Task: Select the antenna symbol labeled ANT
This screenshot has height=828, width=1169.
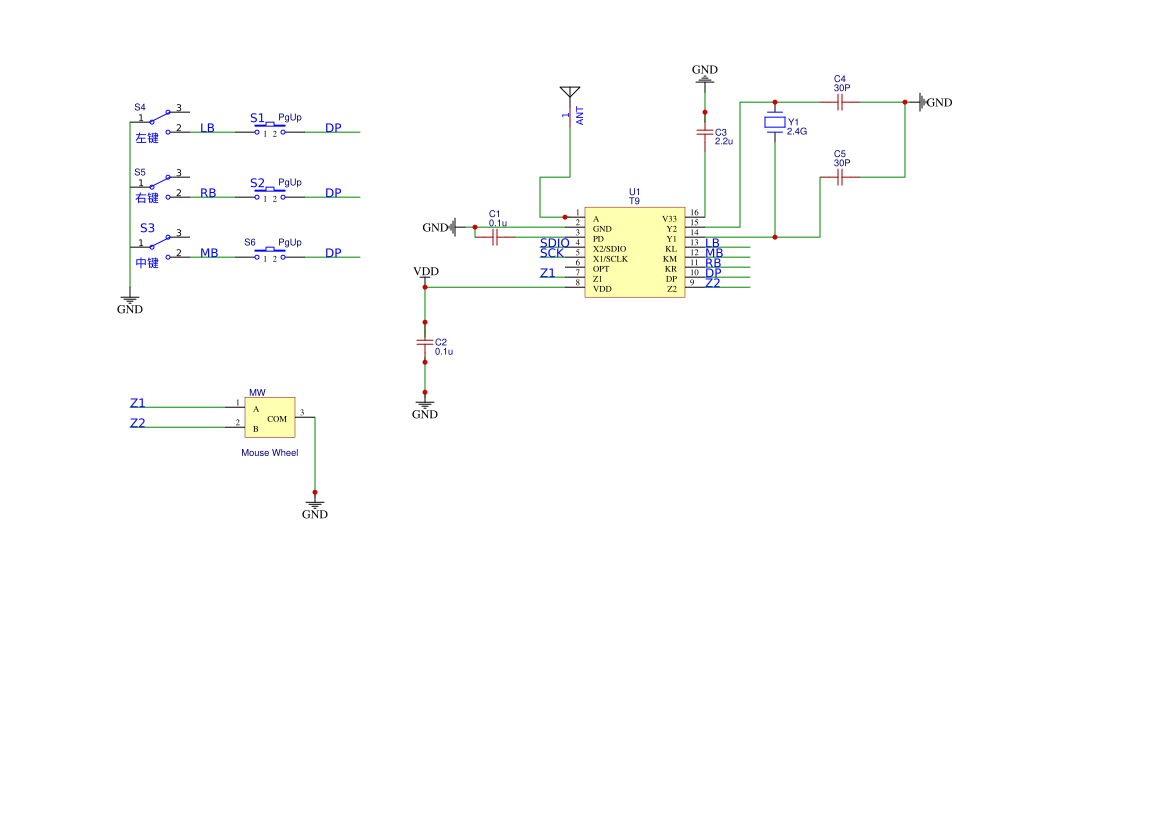Action: coord(569,93)
